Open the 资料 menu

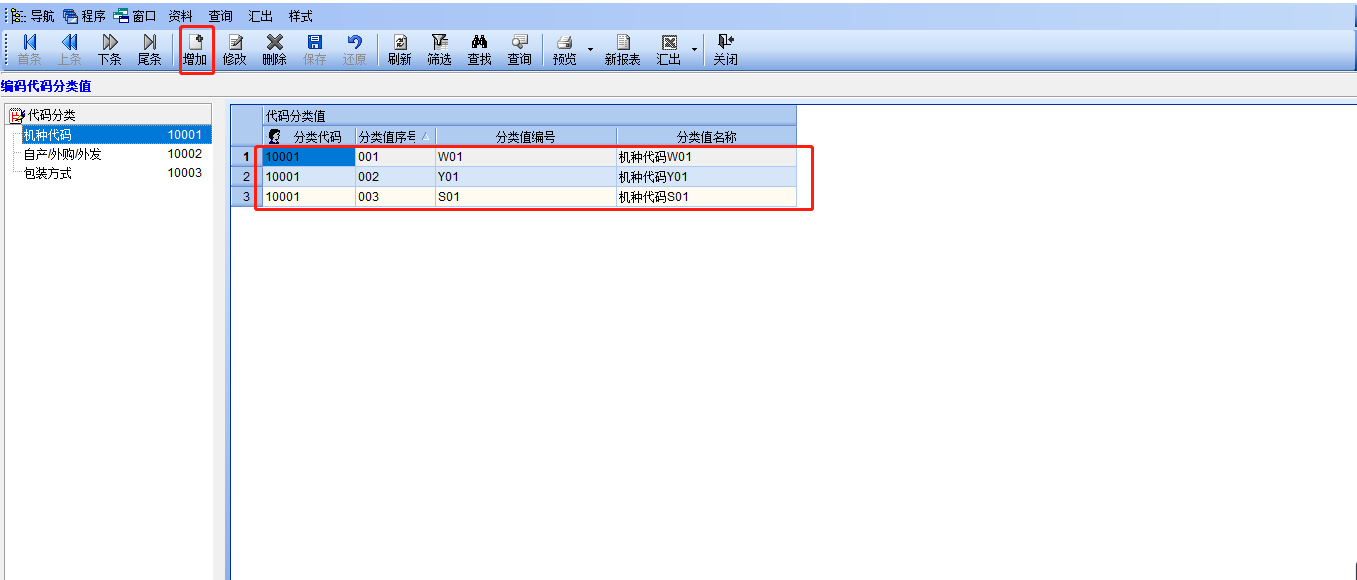pyautogui.click(x=181, y=16)
